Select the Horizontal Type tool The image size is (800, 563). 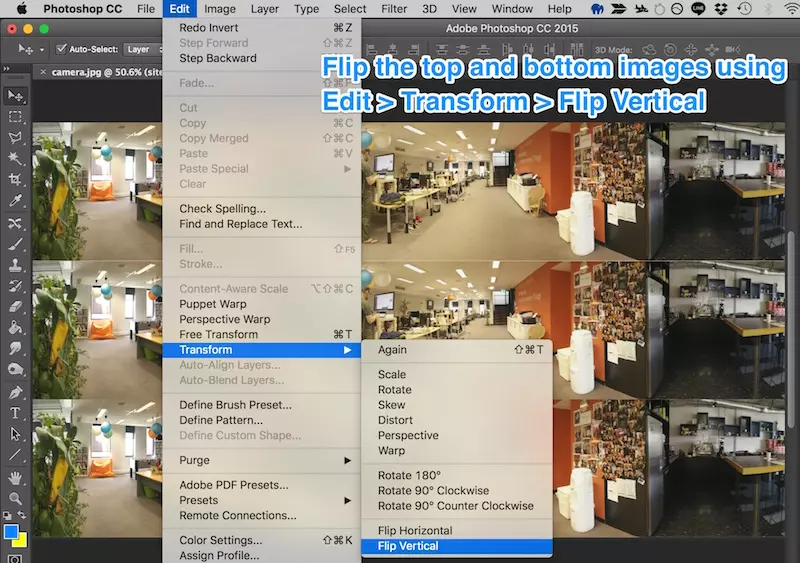15,413
